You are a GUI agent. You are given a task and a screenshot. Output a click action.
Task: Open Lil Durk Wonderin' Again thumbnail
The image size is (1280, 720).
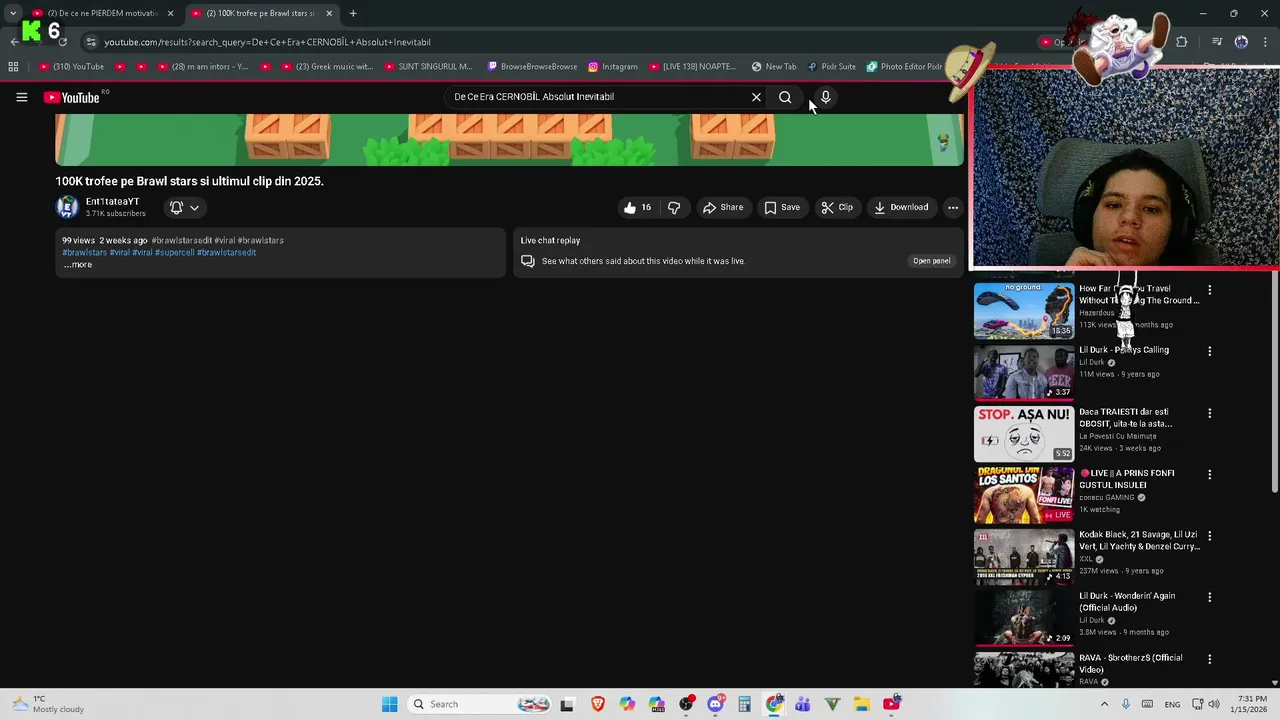pyautogui.click(x=1024, y=618)
